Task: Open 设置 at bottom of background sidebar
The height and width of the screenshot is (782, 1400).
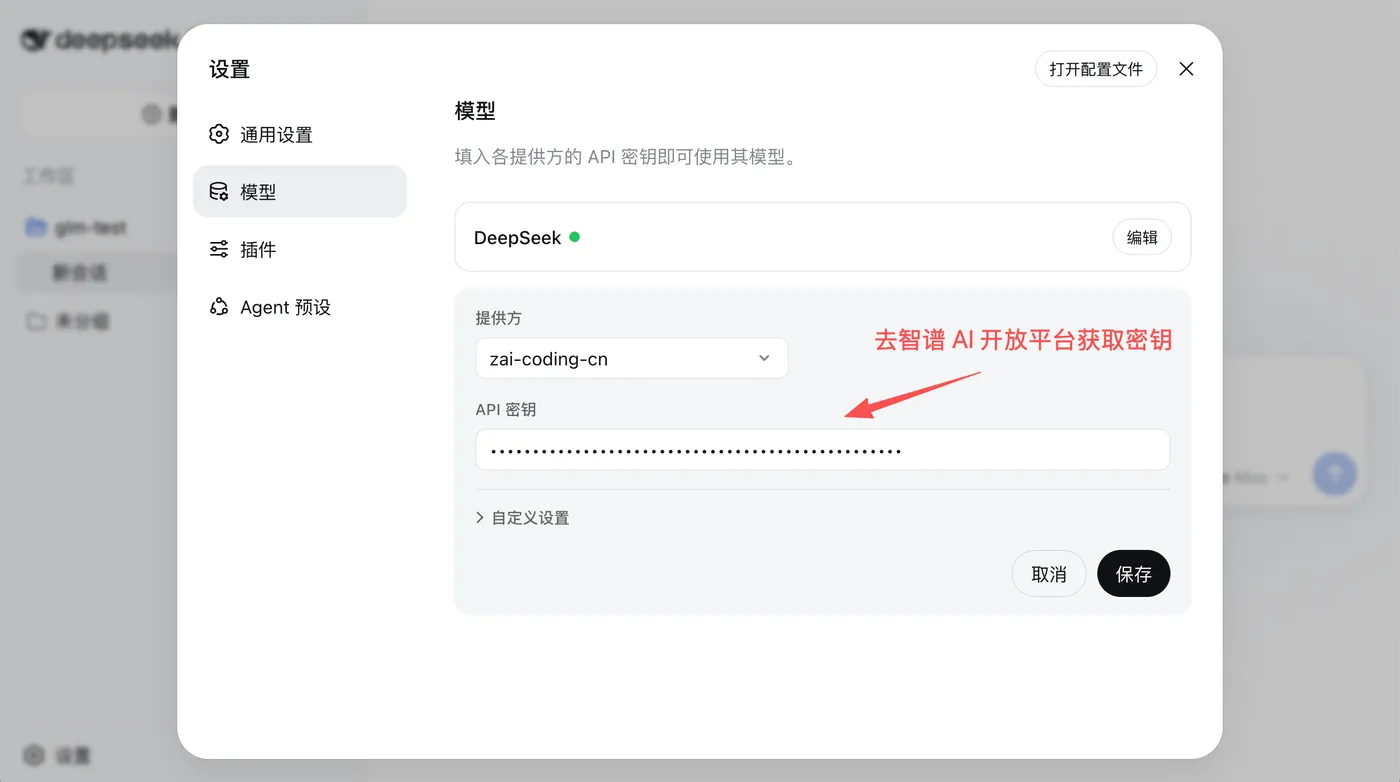Action: tap(58, 755)
